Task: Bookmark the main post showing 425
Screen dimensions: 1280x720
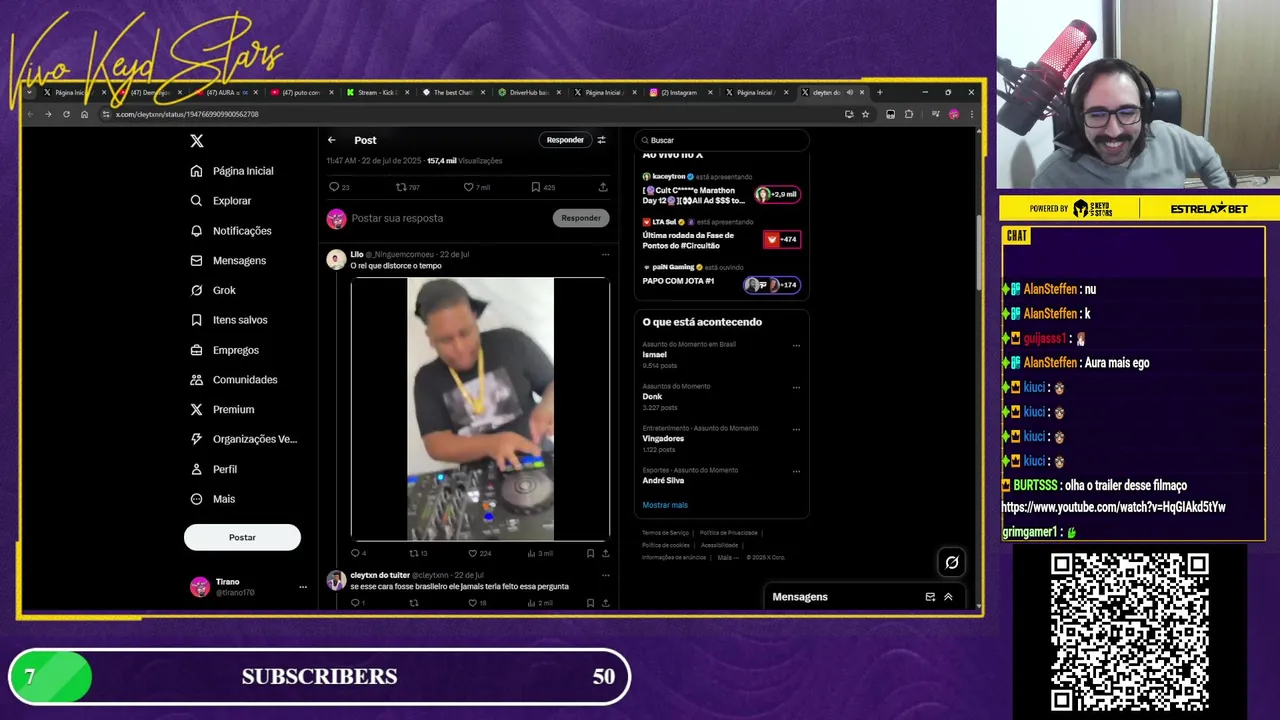Action: (536, 187)
